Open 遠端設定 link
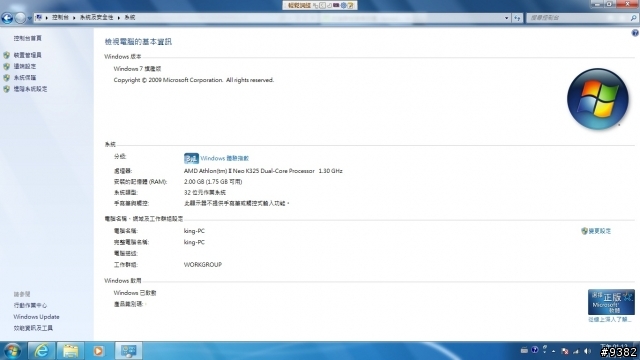640x360 pixels. pyautogui.click(x=24, y=66)
